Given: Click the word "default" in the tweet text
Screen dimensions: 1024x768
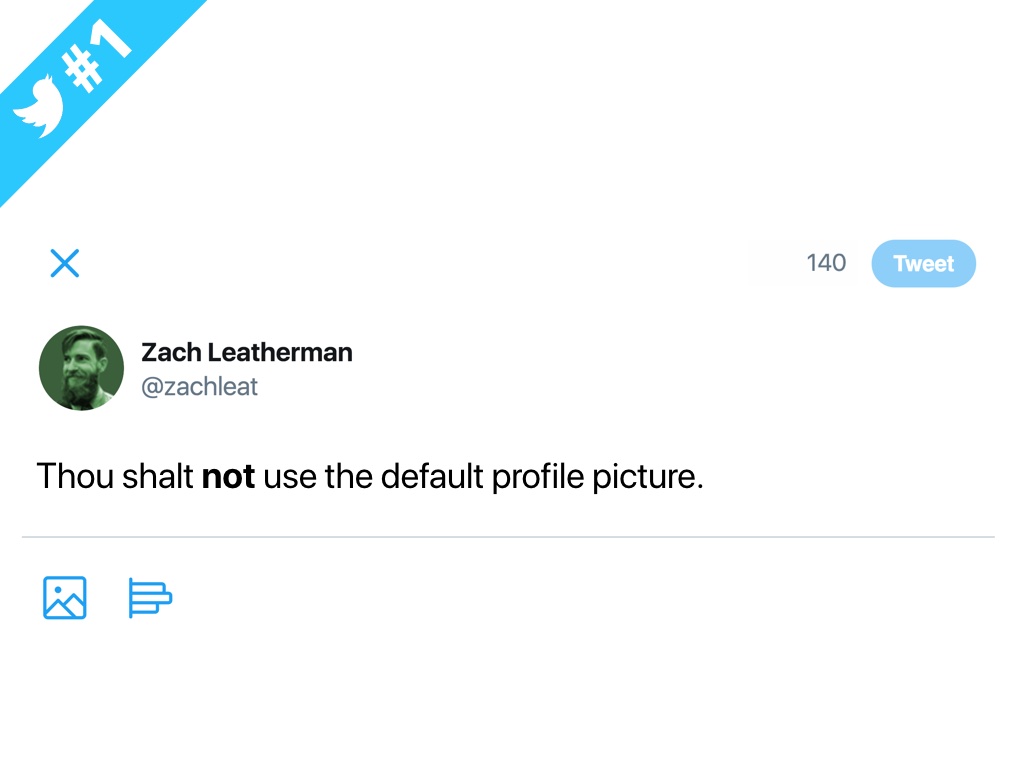Looking at the screenshot, I should [431, 477].
